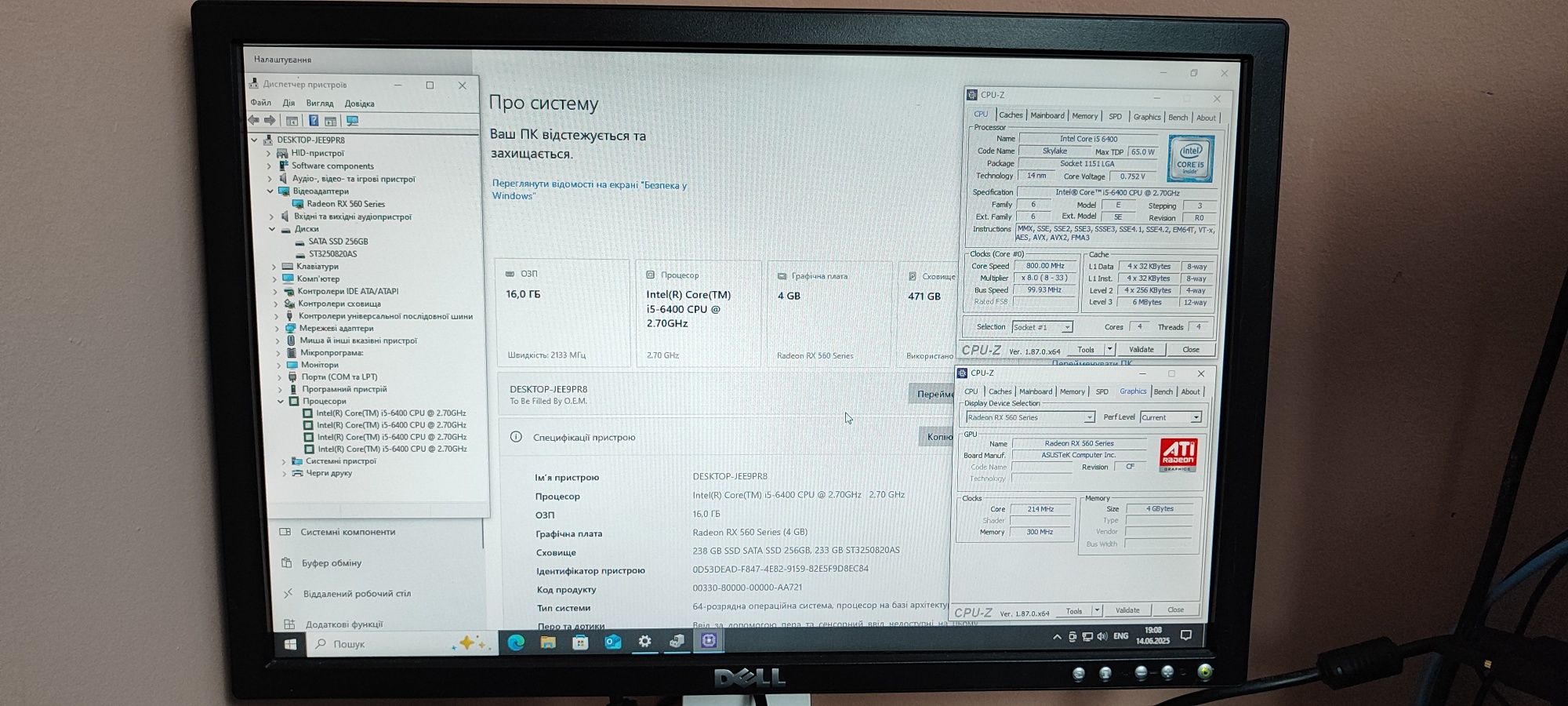
Task: Switch to Memory tab in top CPU-Z window
Action: pos(1085,116)
